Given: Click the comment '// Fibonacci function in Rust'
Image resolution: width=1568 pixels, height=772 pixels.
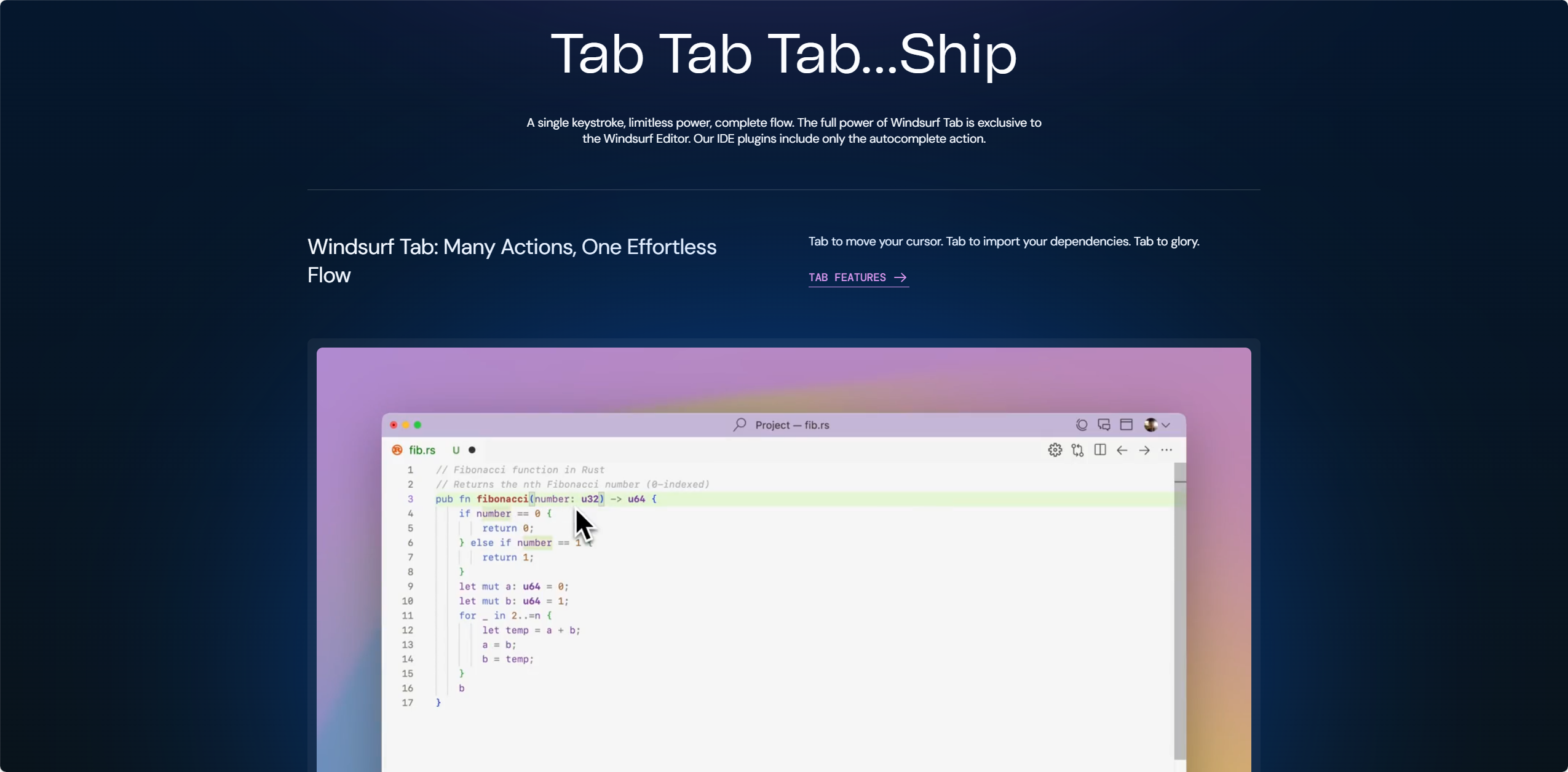Looking at the screenshot, I should 520,470.
